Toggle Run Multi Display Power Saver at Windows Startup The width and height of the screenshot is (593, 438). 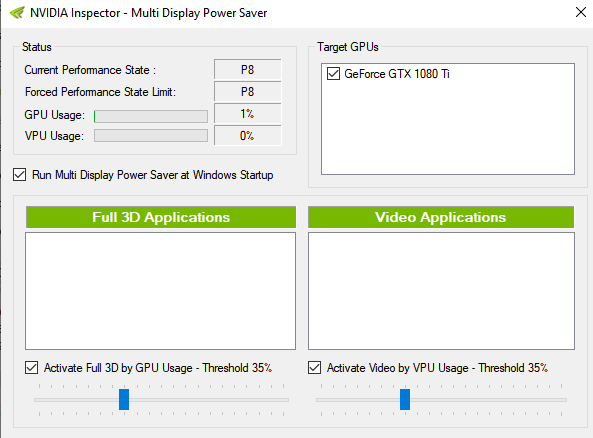[x=20, y=175]
